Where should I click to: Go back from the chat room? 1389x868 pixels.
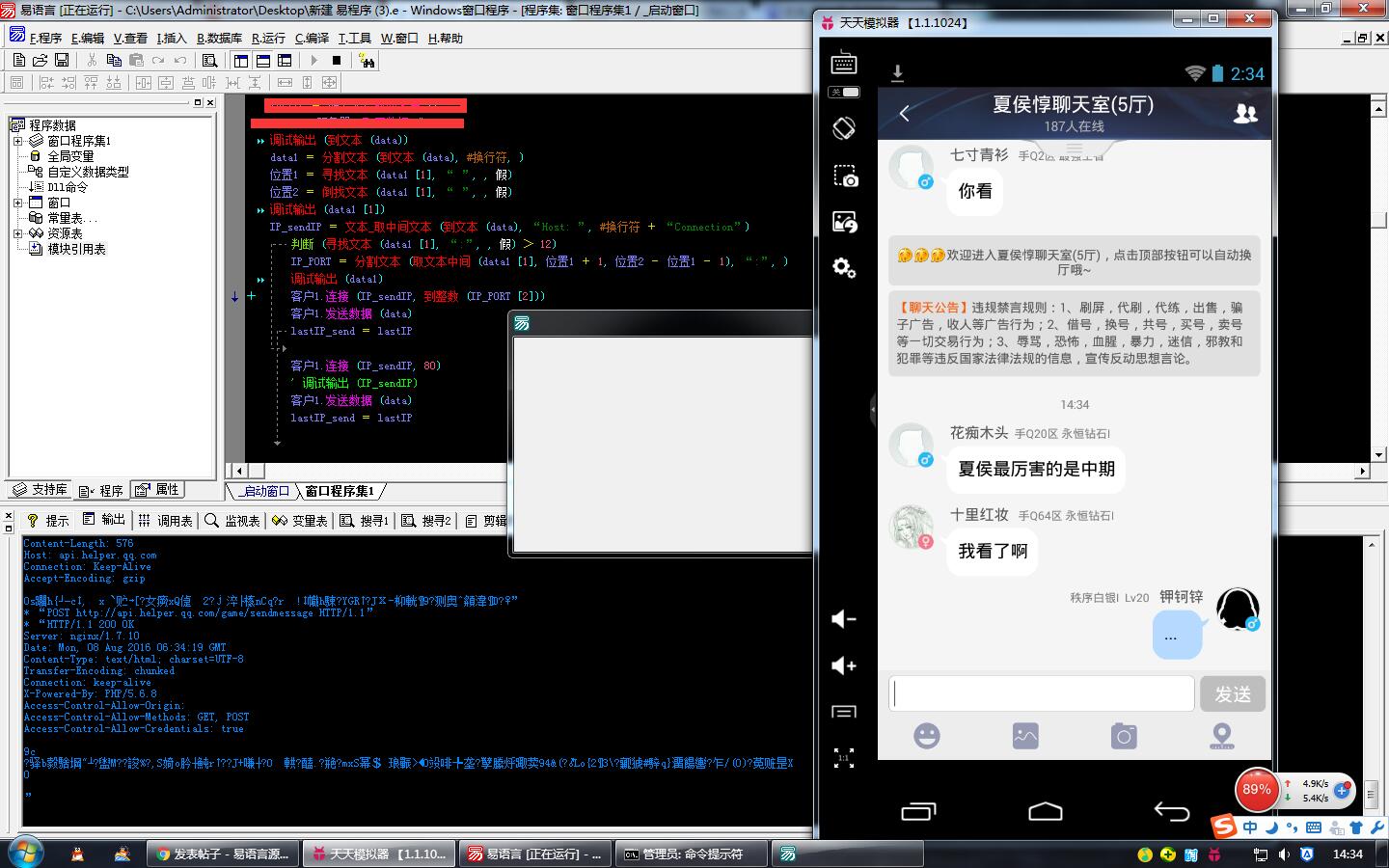pyautogui.click(x=904, y=113)
